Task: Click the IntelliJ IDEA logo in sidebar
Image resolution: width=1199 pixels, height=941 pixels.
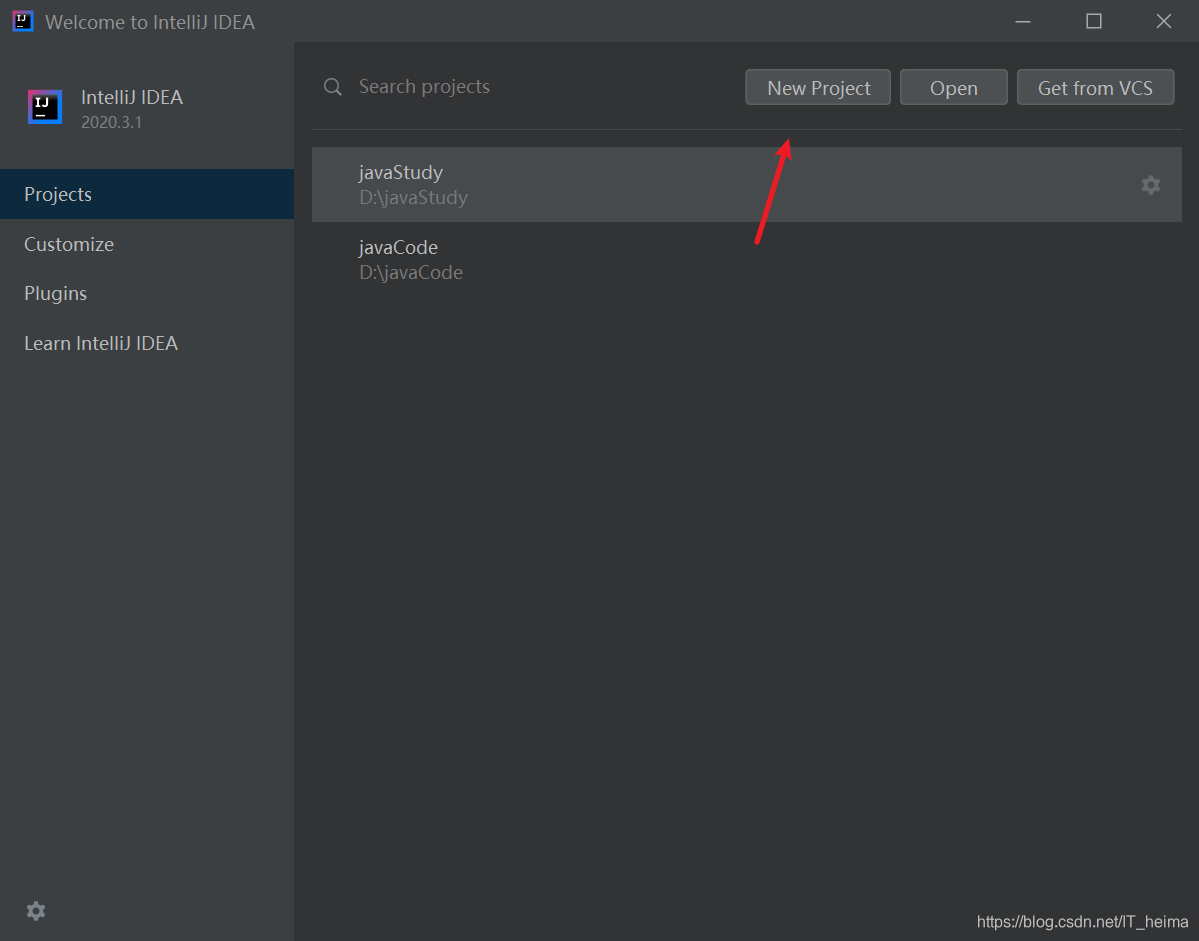Action: click(x=45, y=106)
